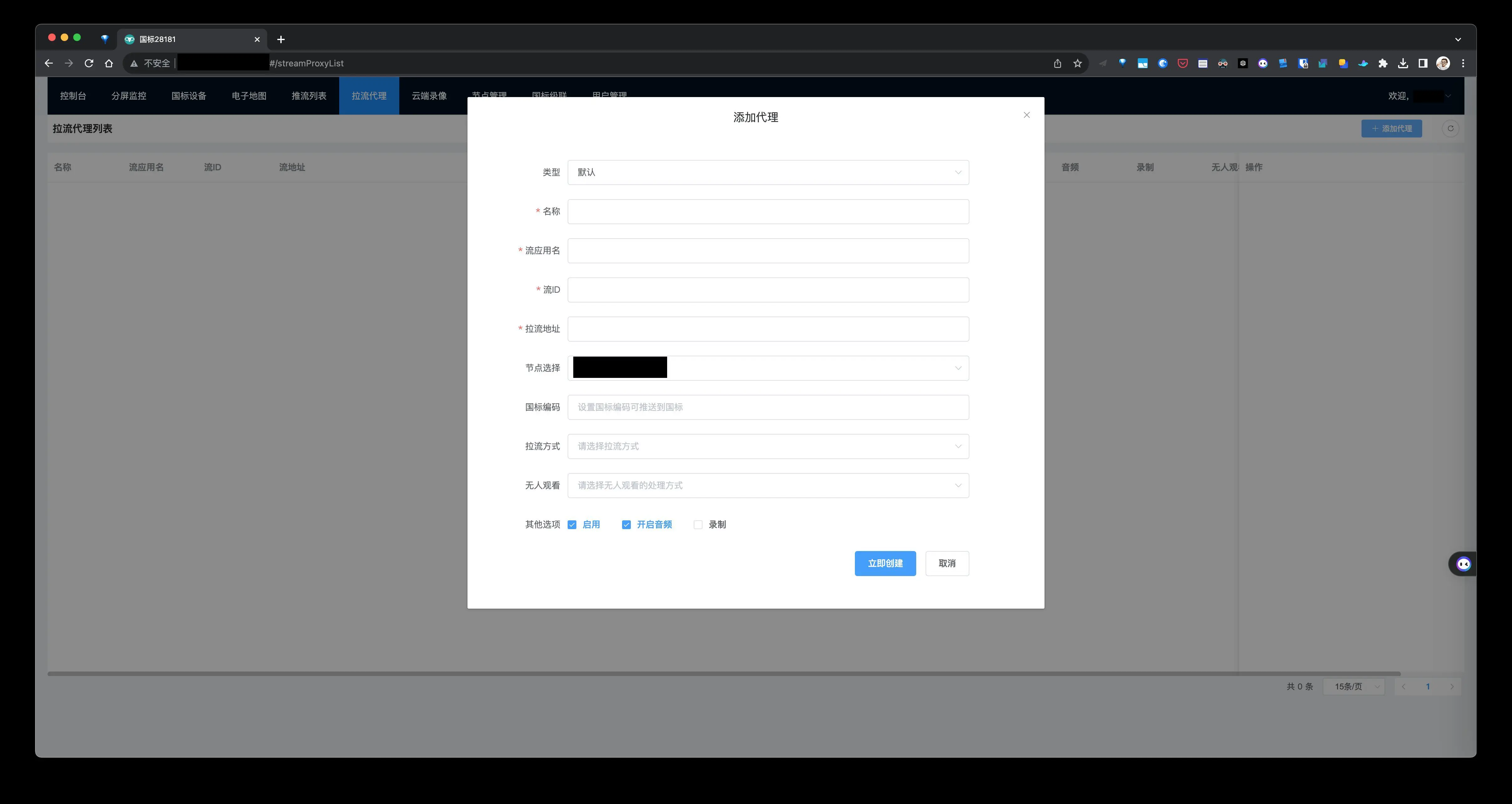Click the 取消 button

point(947,563)
